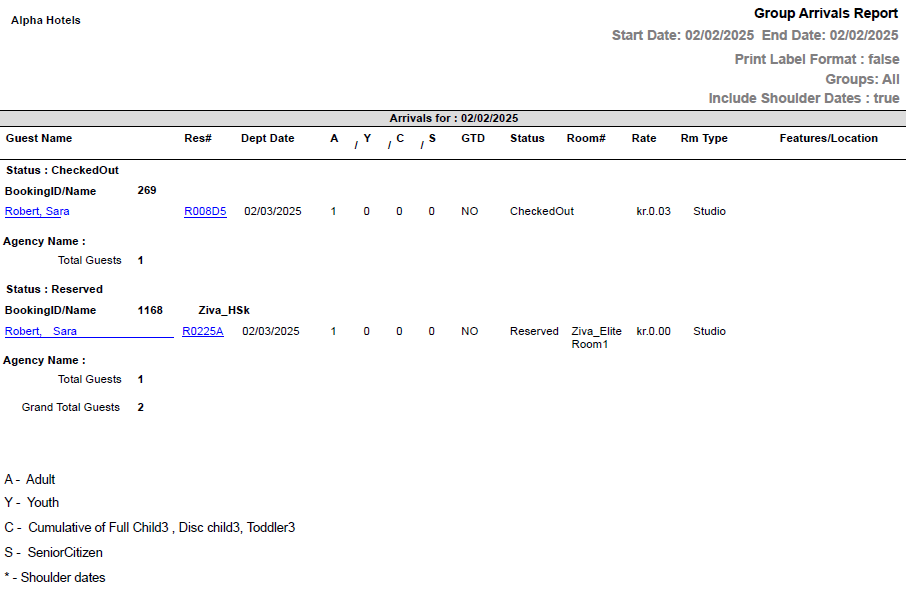
Task: Click the Ziva_Elite Room1 room value
Action: (x=596, y=337)
